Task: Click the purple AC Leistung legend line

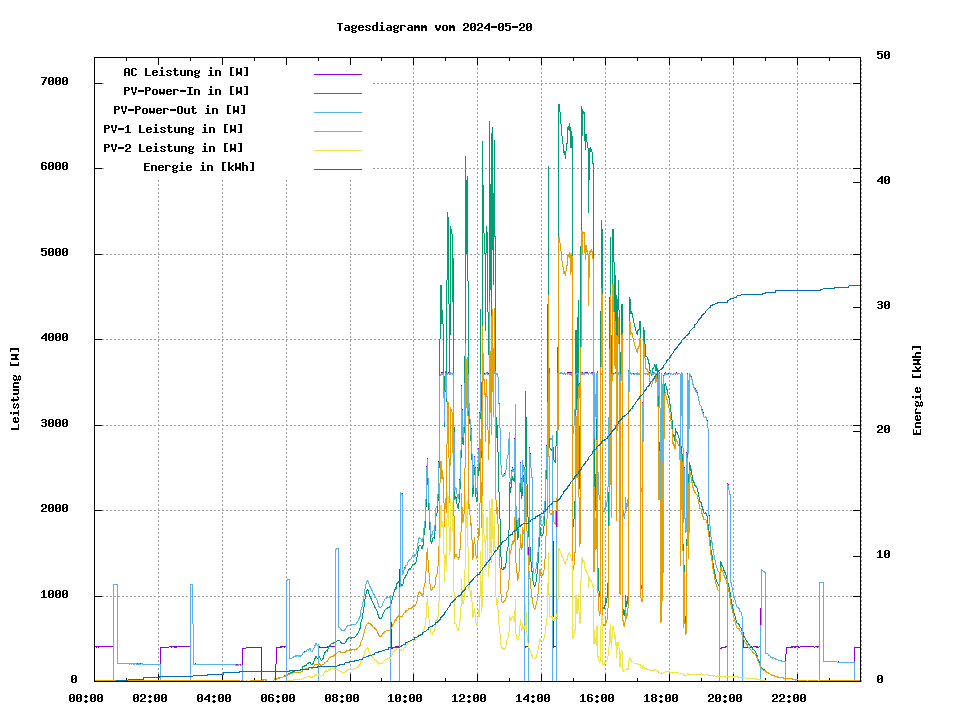Action: point(337,74)
